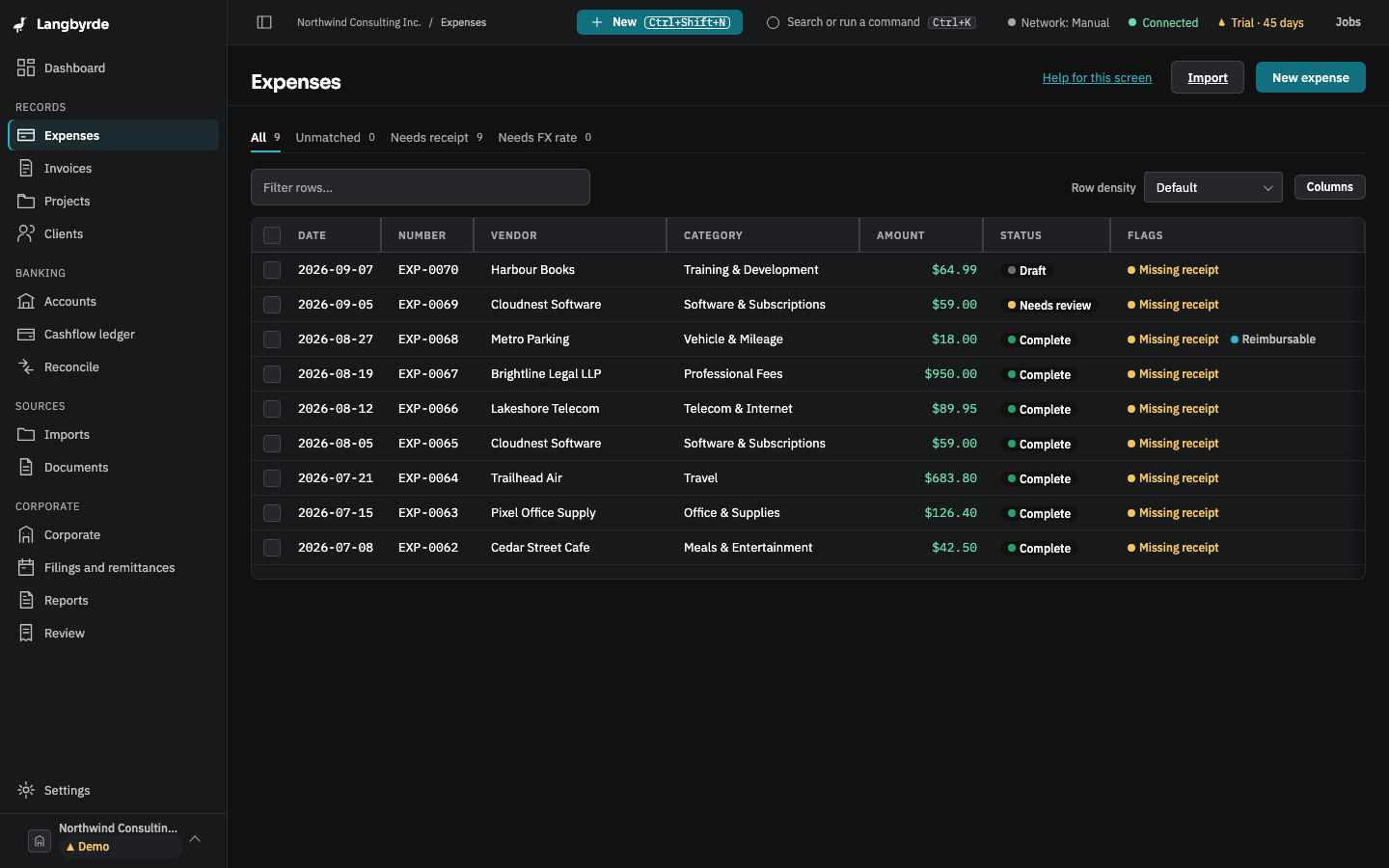
Task: Click the Review receipt icon
Action: pos(26,633)
